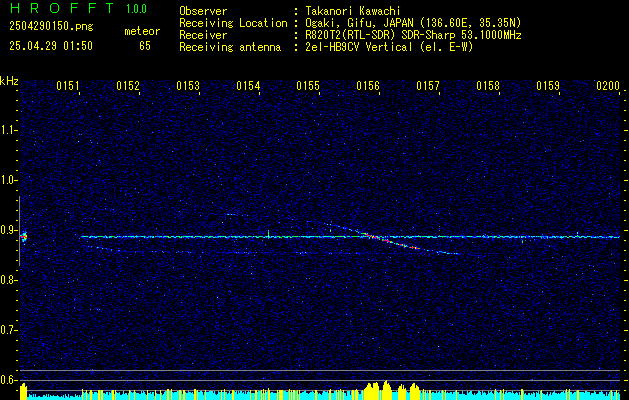The height and width of the screenshot is (400, 629).
Task: Click the 0158 time marker
Action: pyautogui.click(x=488, y=86)
